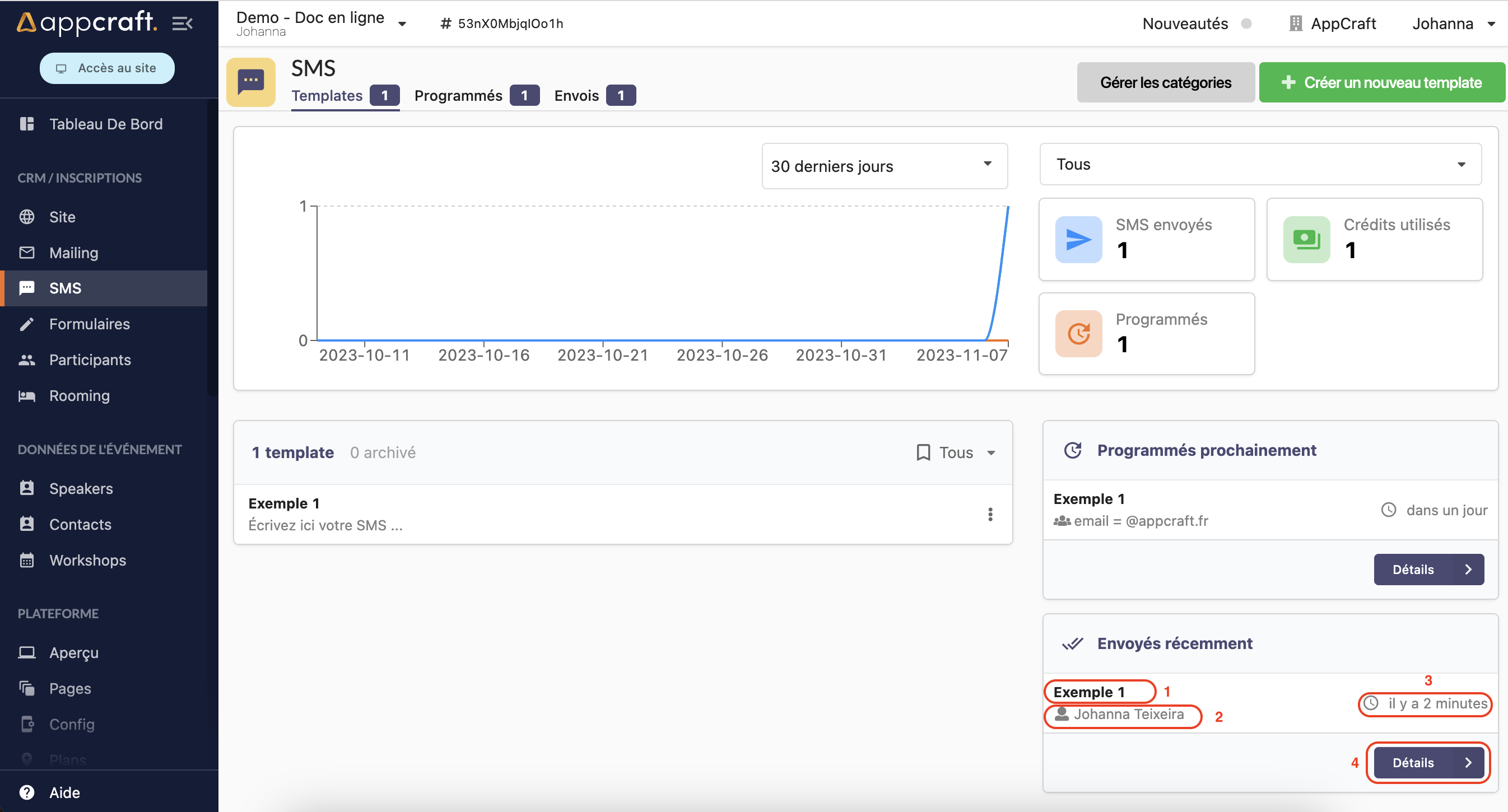Click the Mailing sidebar icon
This screenshot has height=812, width=1508.
click(x=27, y=253)
